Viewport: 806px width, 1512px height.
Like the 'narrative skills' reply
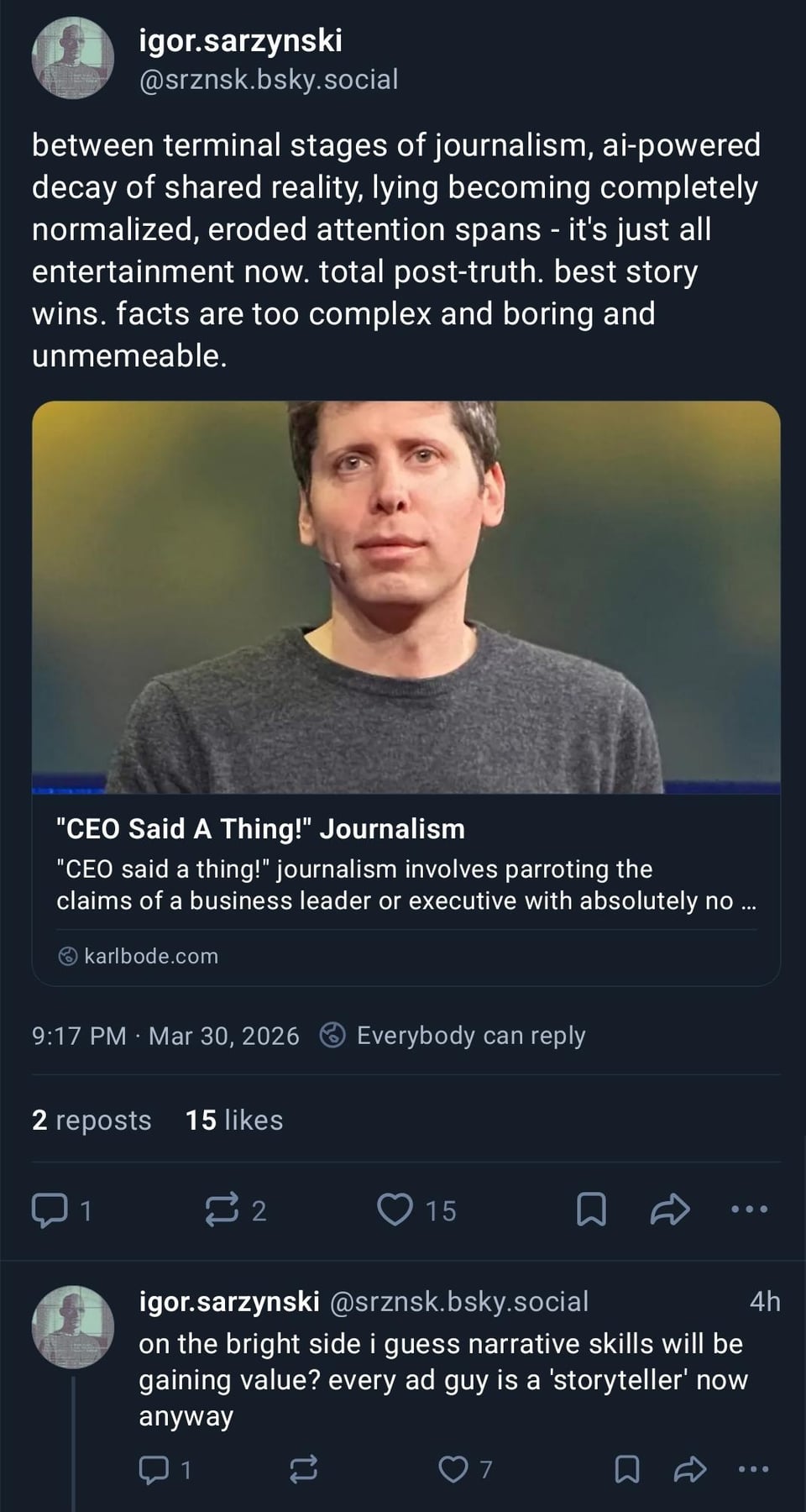453,1469
